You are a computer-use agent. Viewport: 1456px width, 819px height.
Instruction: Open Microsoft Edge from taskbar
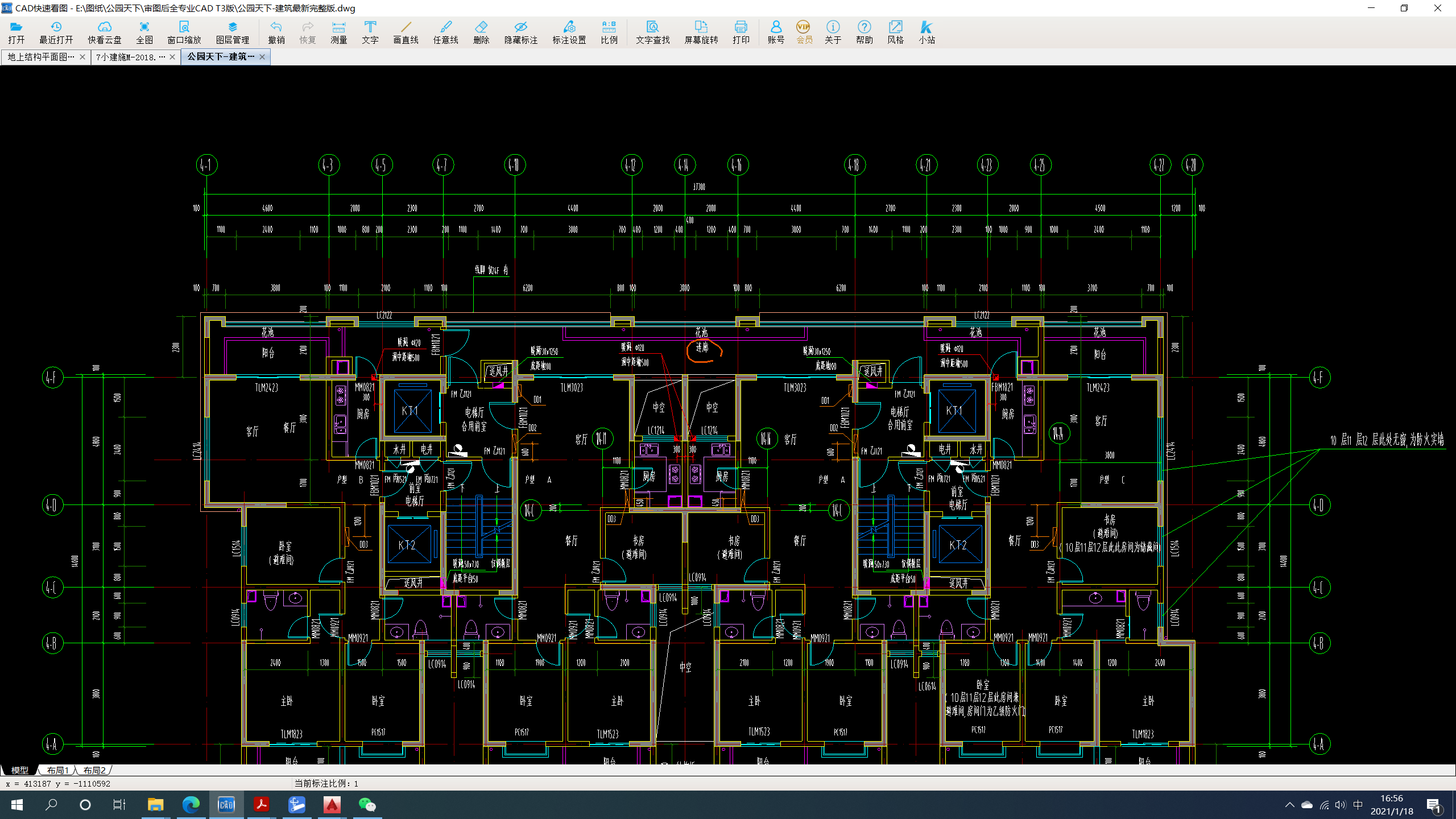[191, 805]
